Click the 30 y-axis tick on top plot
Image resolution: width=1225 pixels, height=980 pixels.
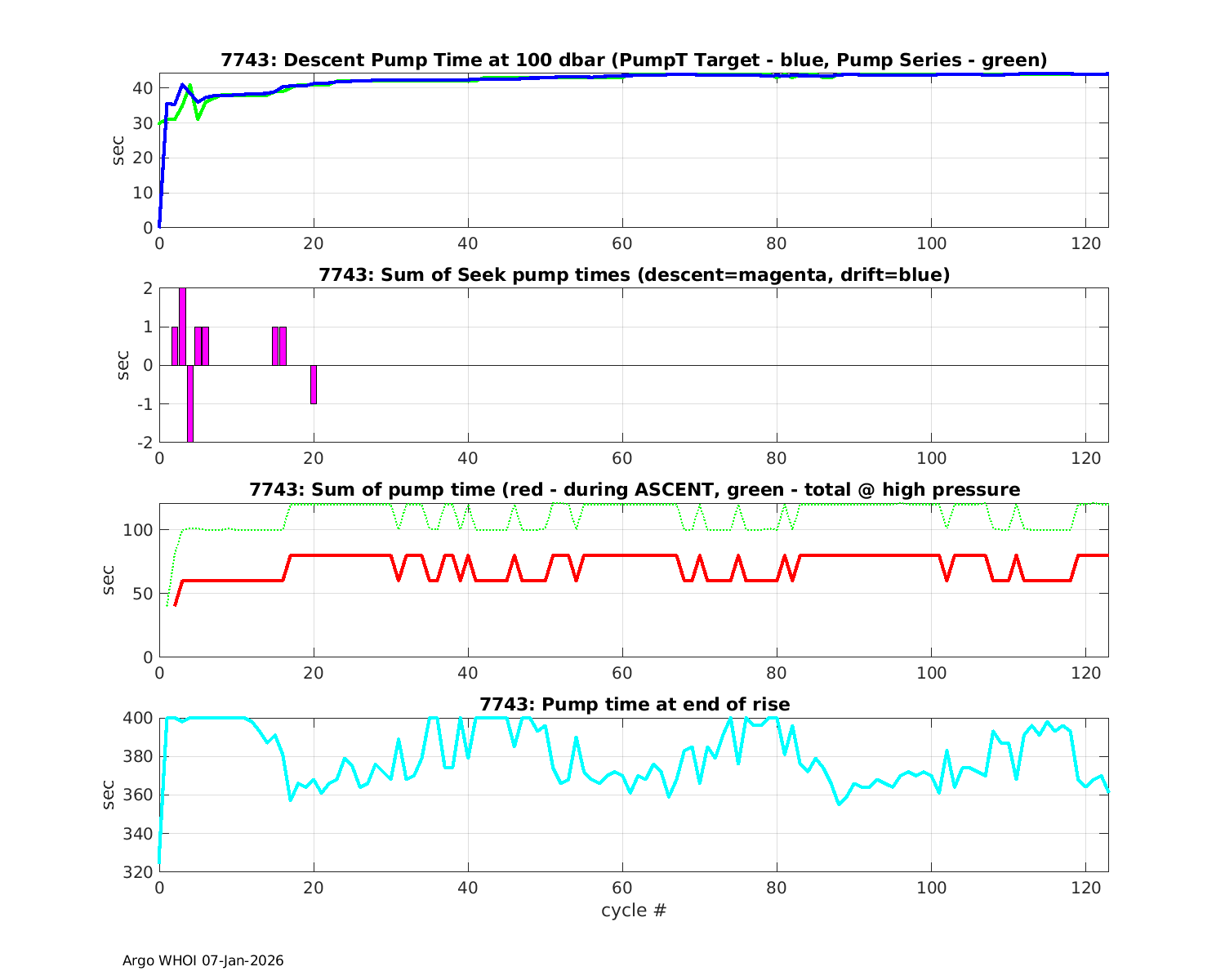(x=144, y=123)
